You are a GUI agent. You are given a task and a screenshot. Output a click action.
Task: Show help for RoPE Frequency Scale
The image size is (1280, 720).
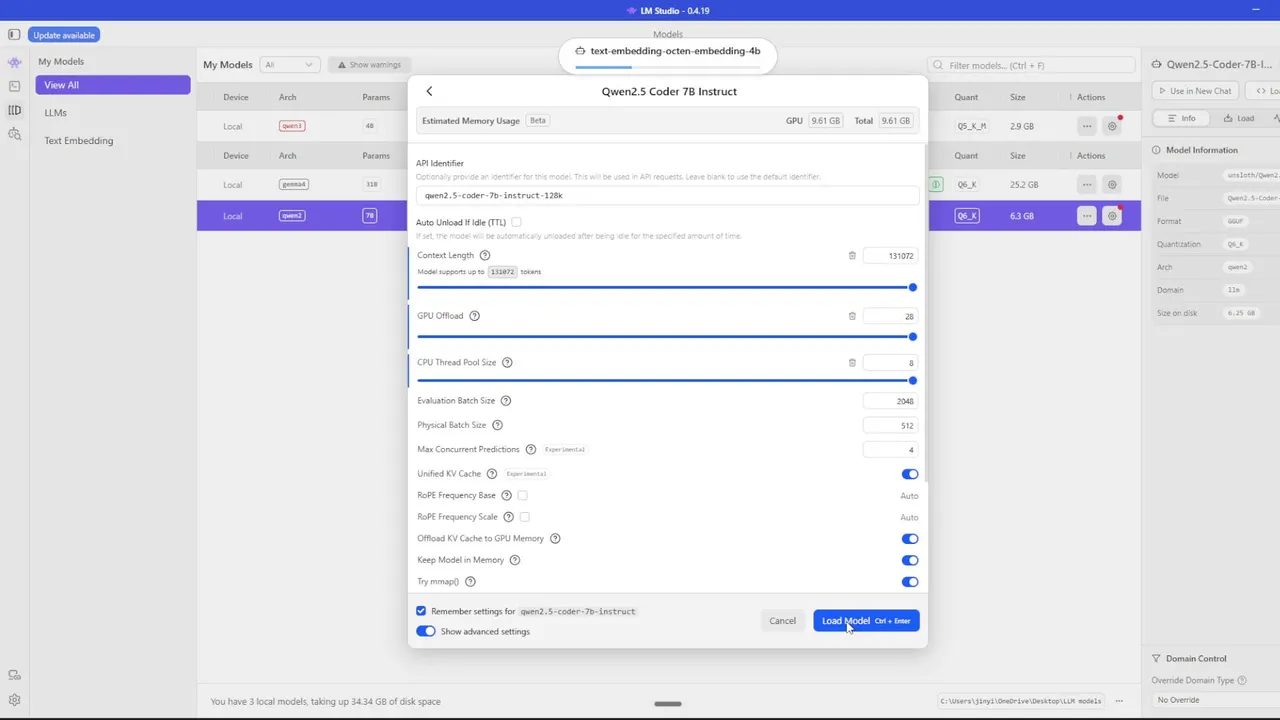(x=508, y=517)
